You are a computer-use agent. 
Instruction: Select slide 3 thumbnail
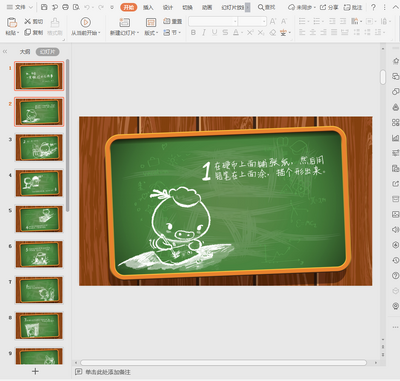[x=39, y=147]
